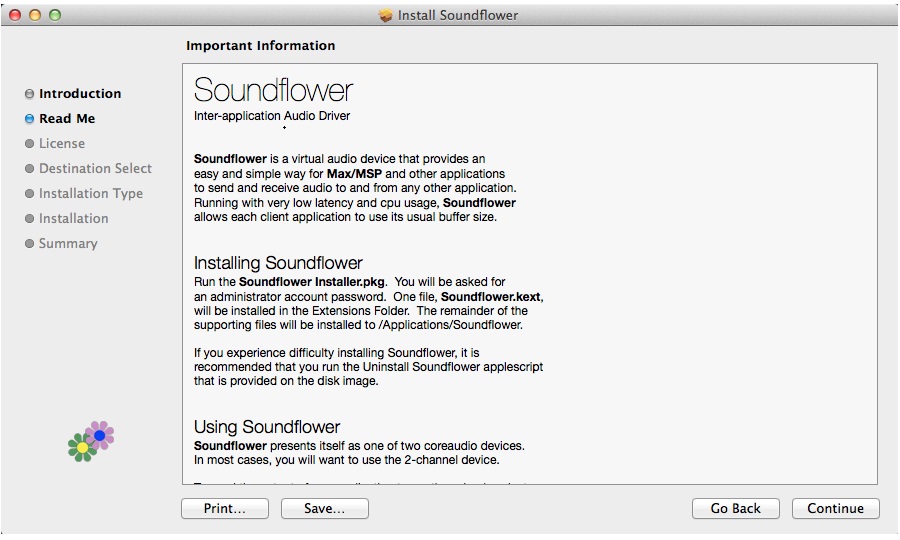Click the Destination Select step label
The width and height of the screenshot is (900, 540).
tap(95, 168)
